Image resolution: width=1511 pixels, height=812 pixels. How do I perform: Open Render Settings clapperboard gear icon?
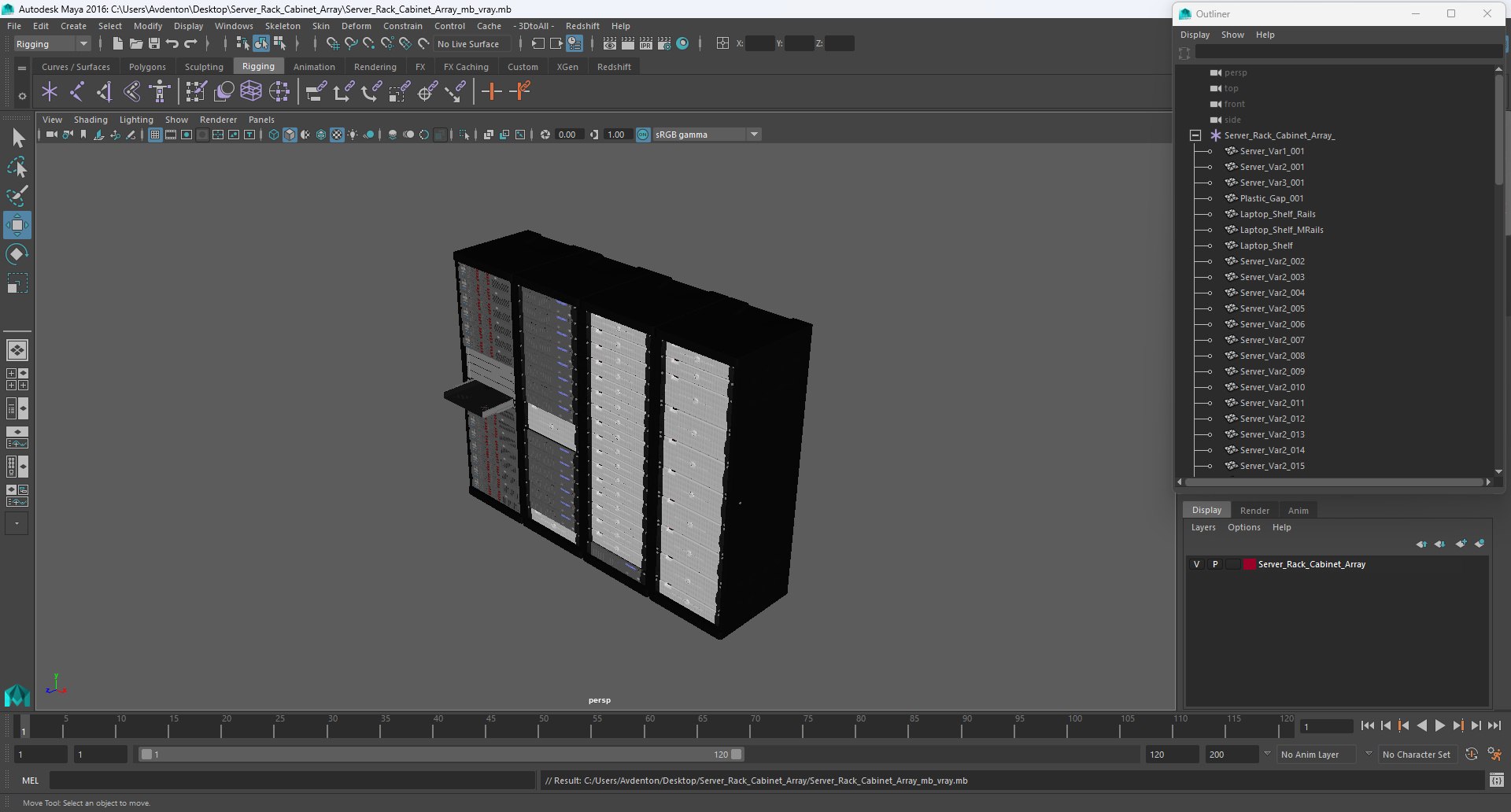pyautogui.click(x=663, y=44)
